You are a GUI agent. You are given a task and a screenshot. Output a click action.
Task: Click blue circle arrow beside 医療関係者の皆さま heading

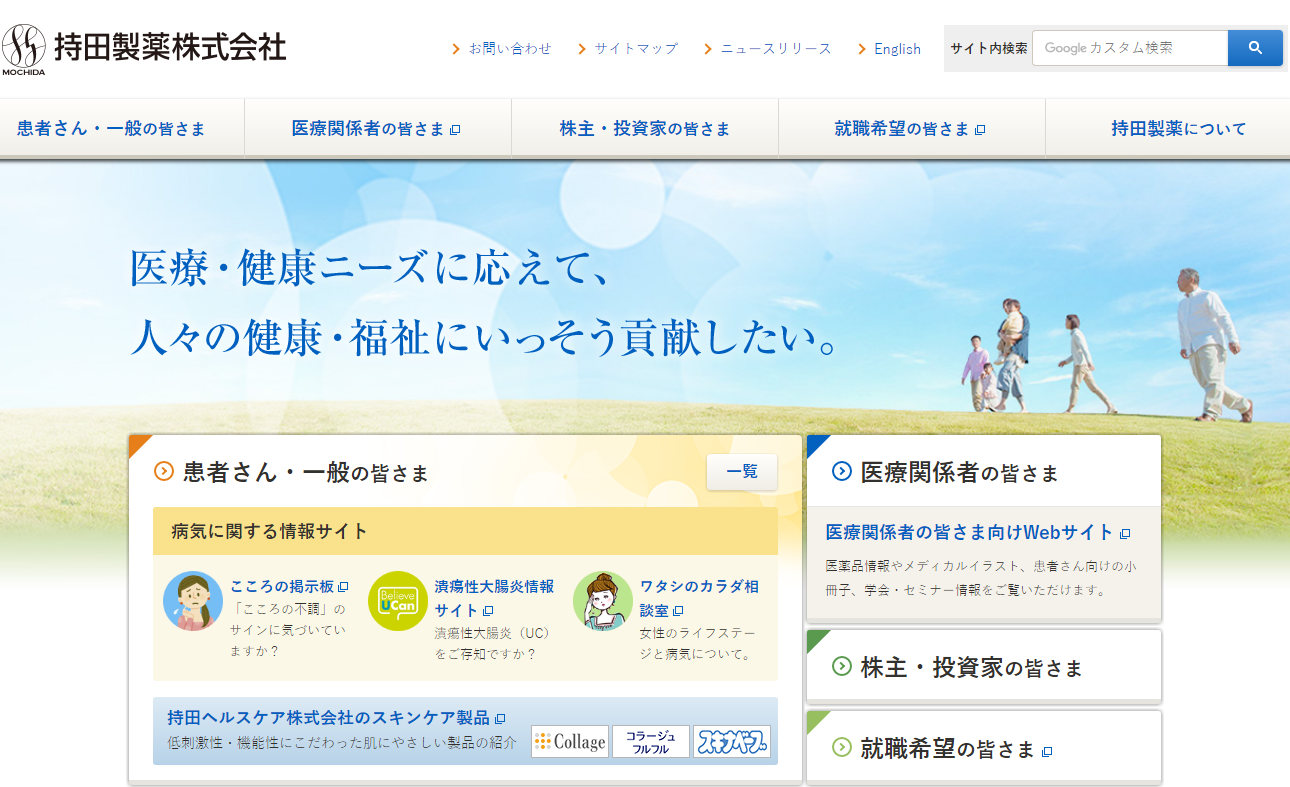click(x=842, y=471)
